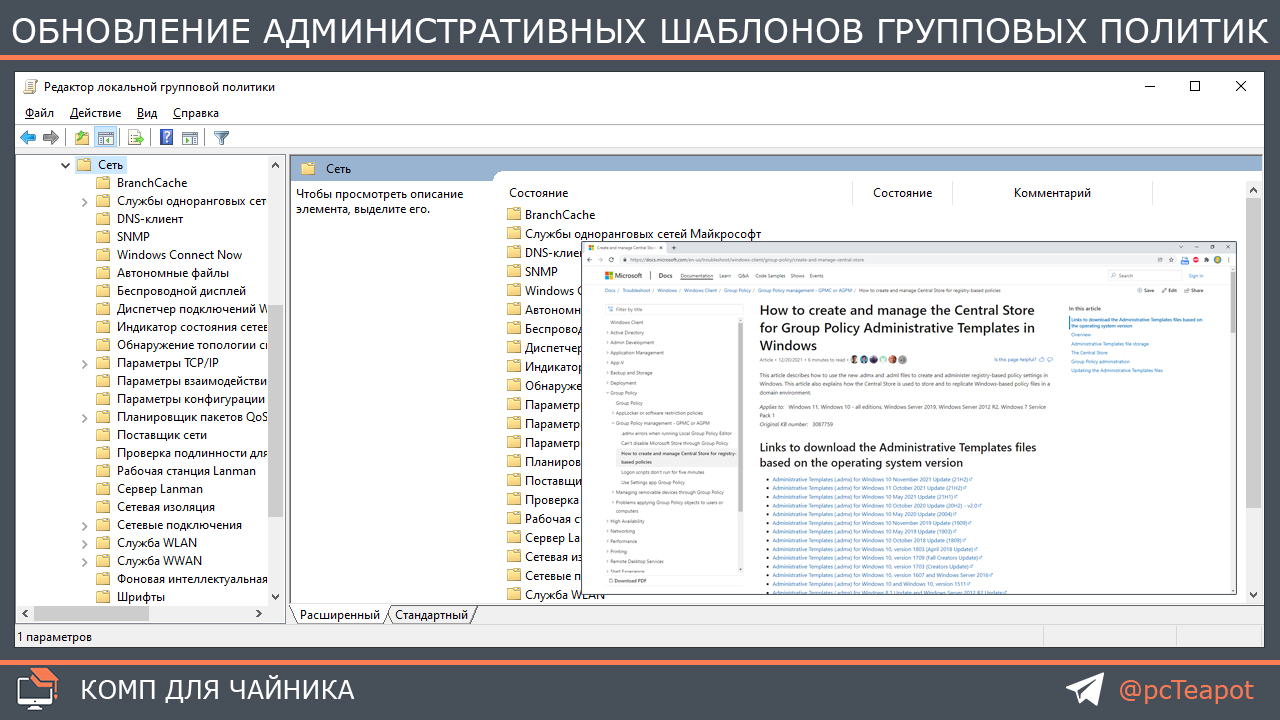Image resolution: width=1280 pixels, height=720 pixels.
Task: Click the BranchCache folder icon in the list pane
Action: pyautogui.click(x=514, y=215)
